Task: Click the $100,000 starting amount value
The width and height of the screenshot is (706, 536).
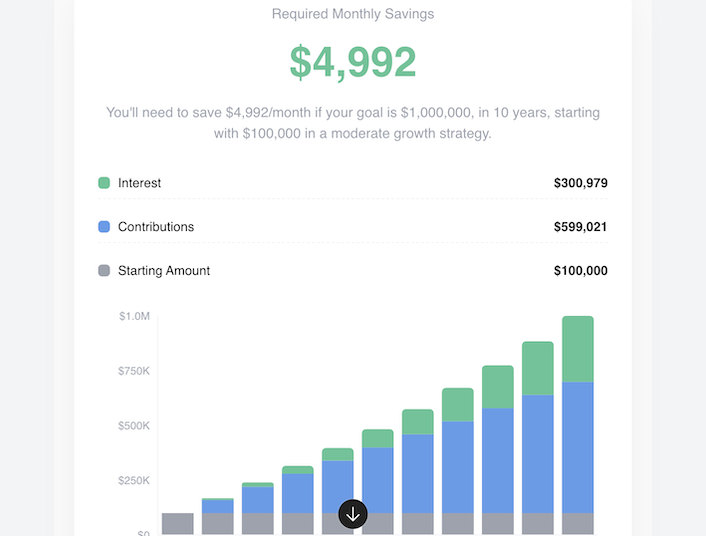Action: [580, 271]
